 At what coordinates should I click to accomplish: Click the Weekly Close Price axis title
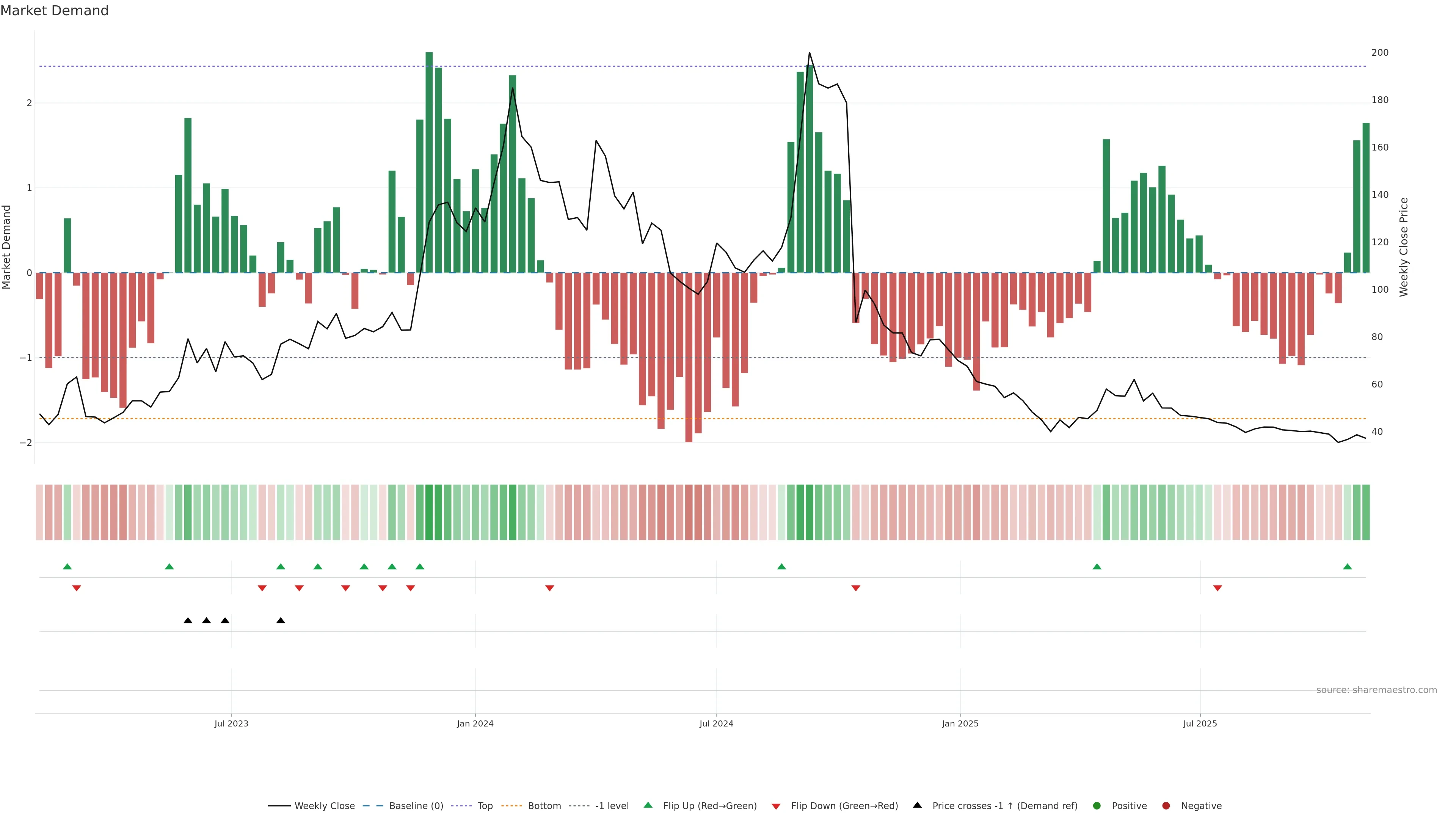click(x=1403, y=247)
